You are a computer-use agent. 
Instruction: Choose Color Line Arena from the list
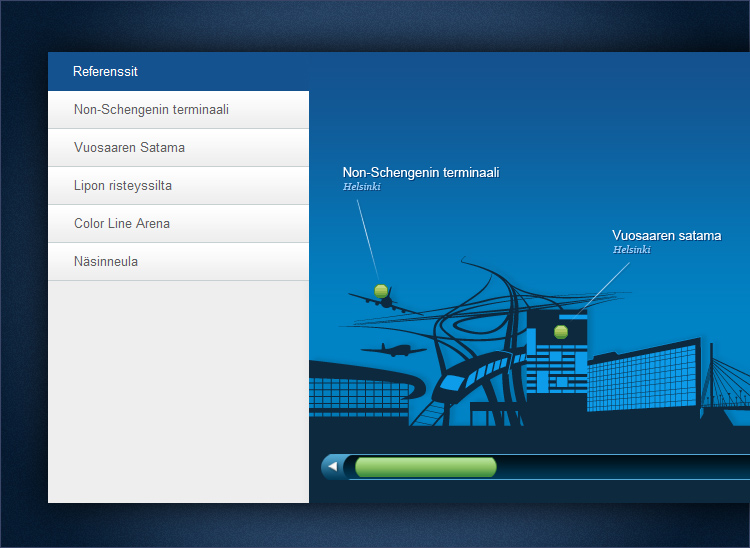[x=178, y=224]
